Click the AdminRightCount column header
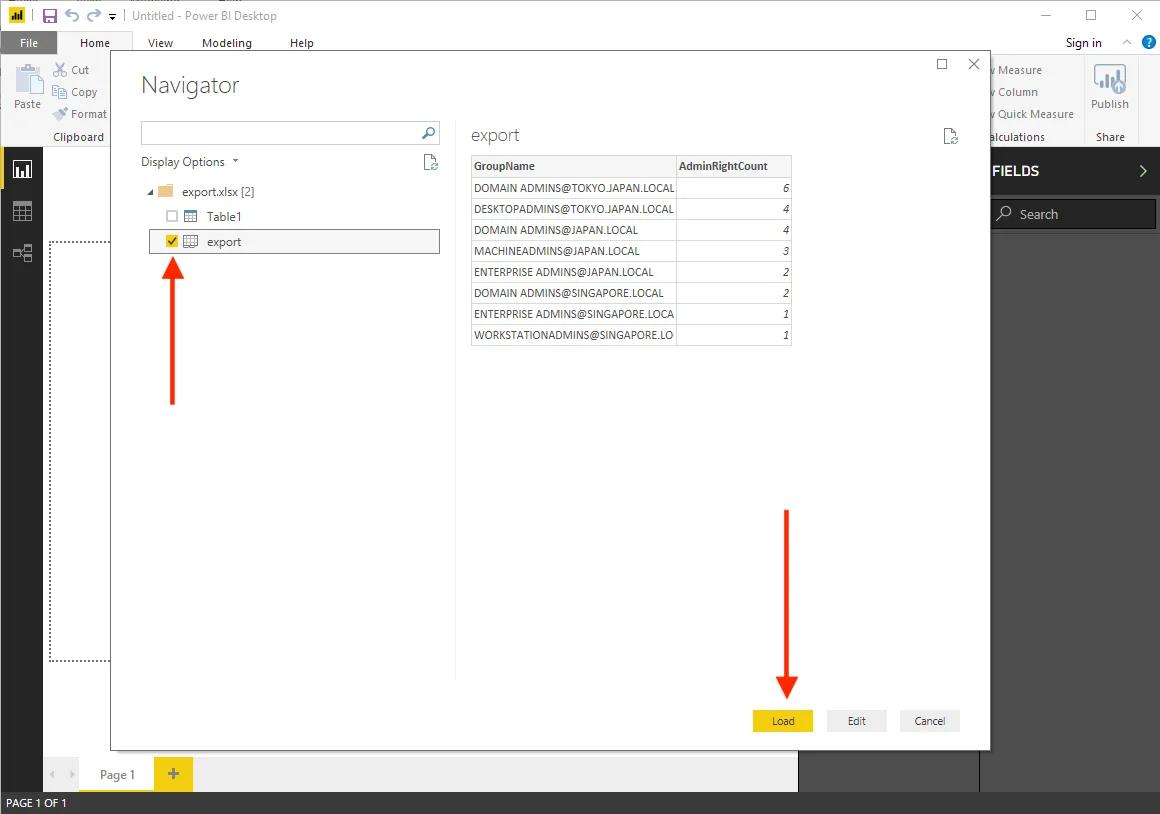The width and height of the screenshot is (1160, 814). coord(734,166)
